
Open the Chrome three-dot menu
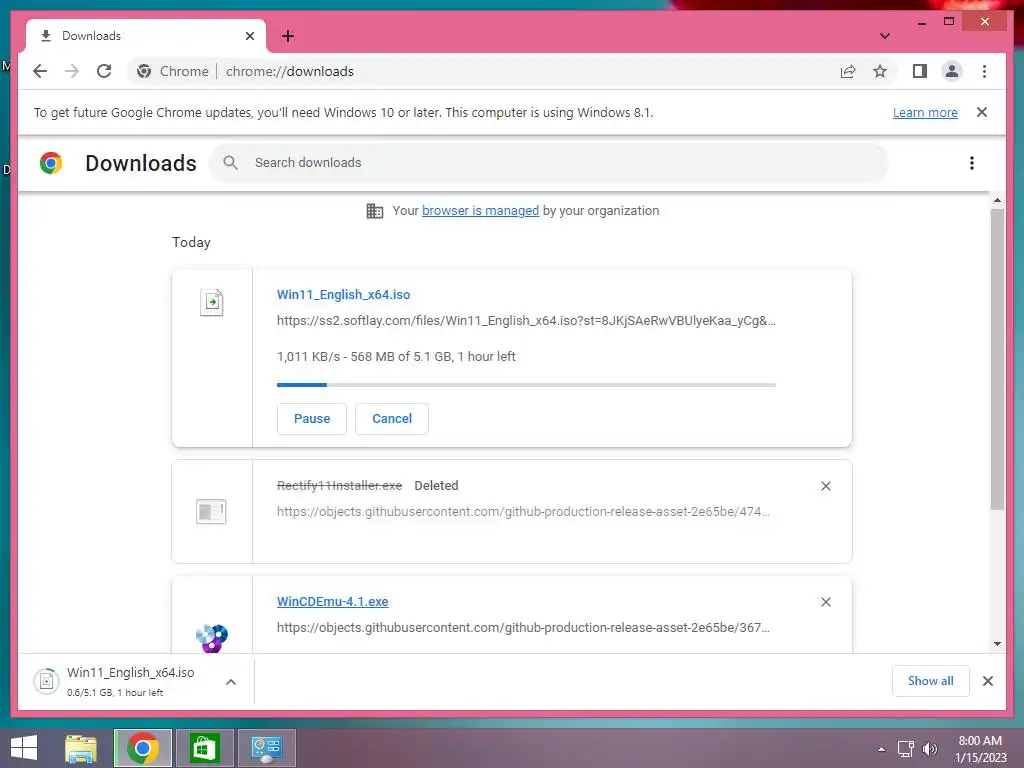tap(984, 71)
